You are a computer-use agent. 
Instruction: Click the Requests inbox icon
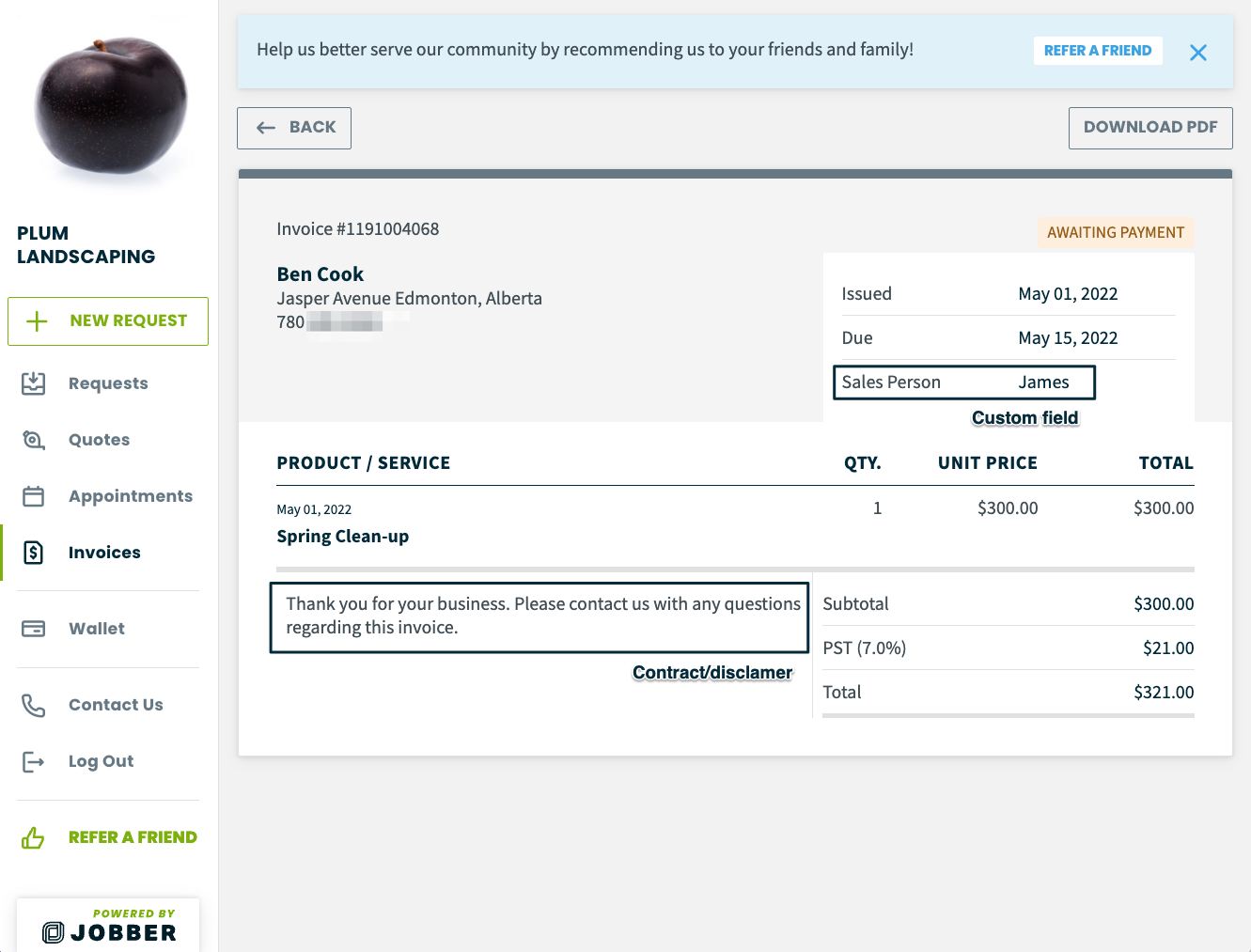tap(34, 383)
